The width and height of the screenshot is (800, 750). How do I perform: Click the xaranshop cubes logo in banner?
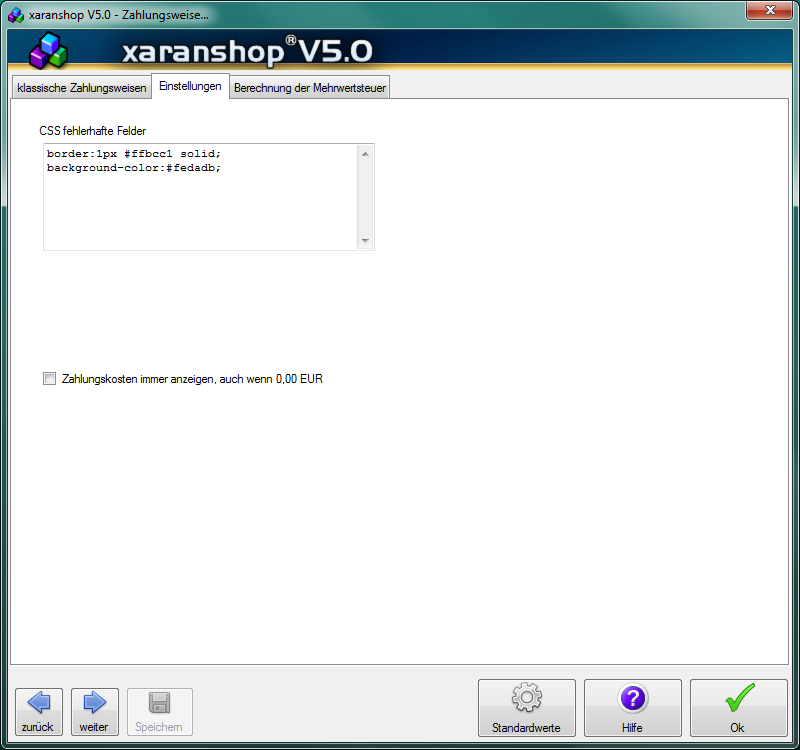(x=48, y=51)
